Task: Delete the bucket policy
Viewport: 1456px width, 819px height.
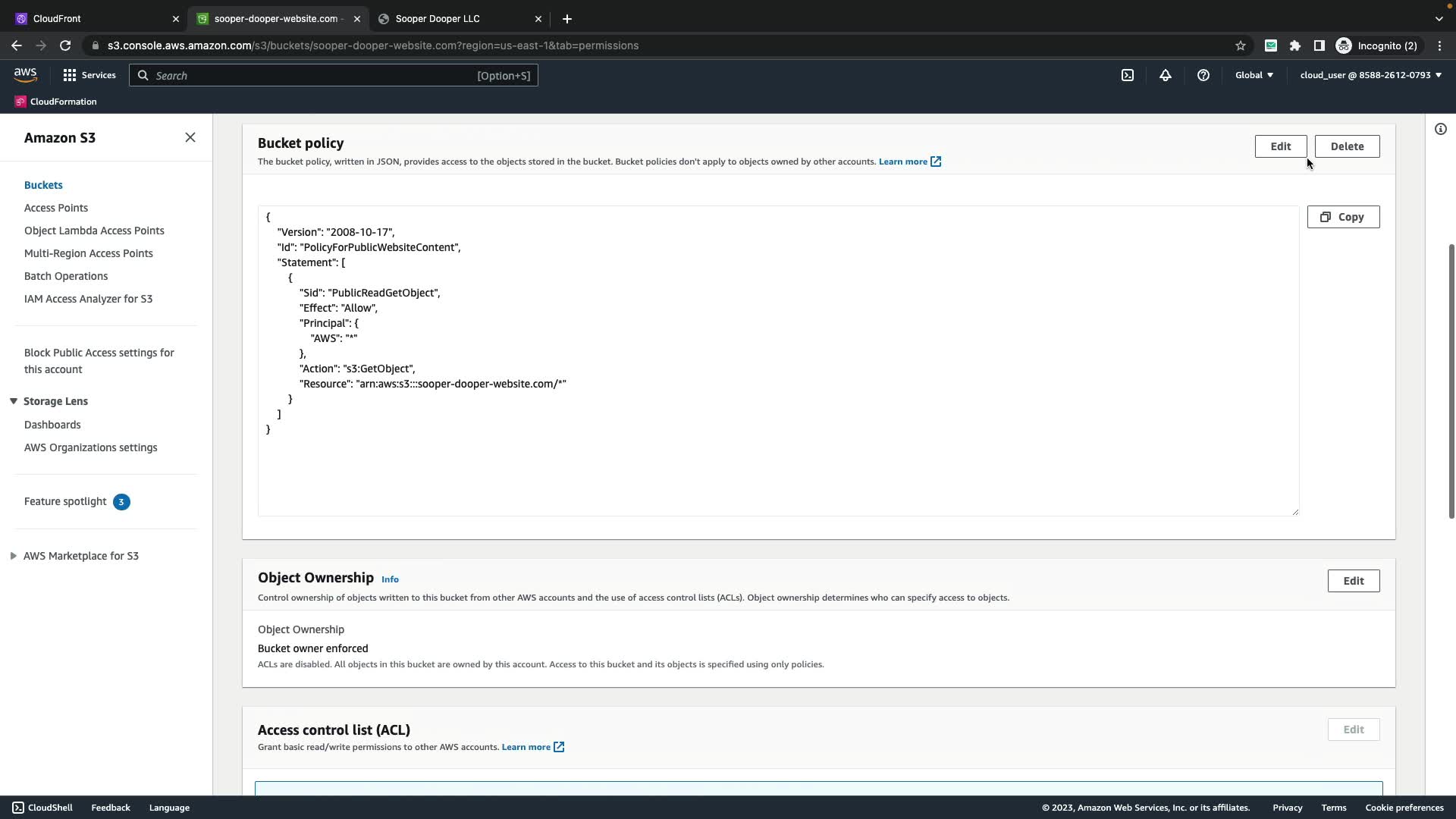Action: (1347, 146)
